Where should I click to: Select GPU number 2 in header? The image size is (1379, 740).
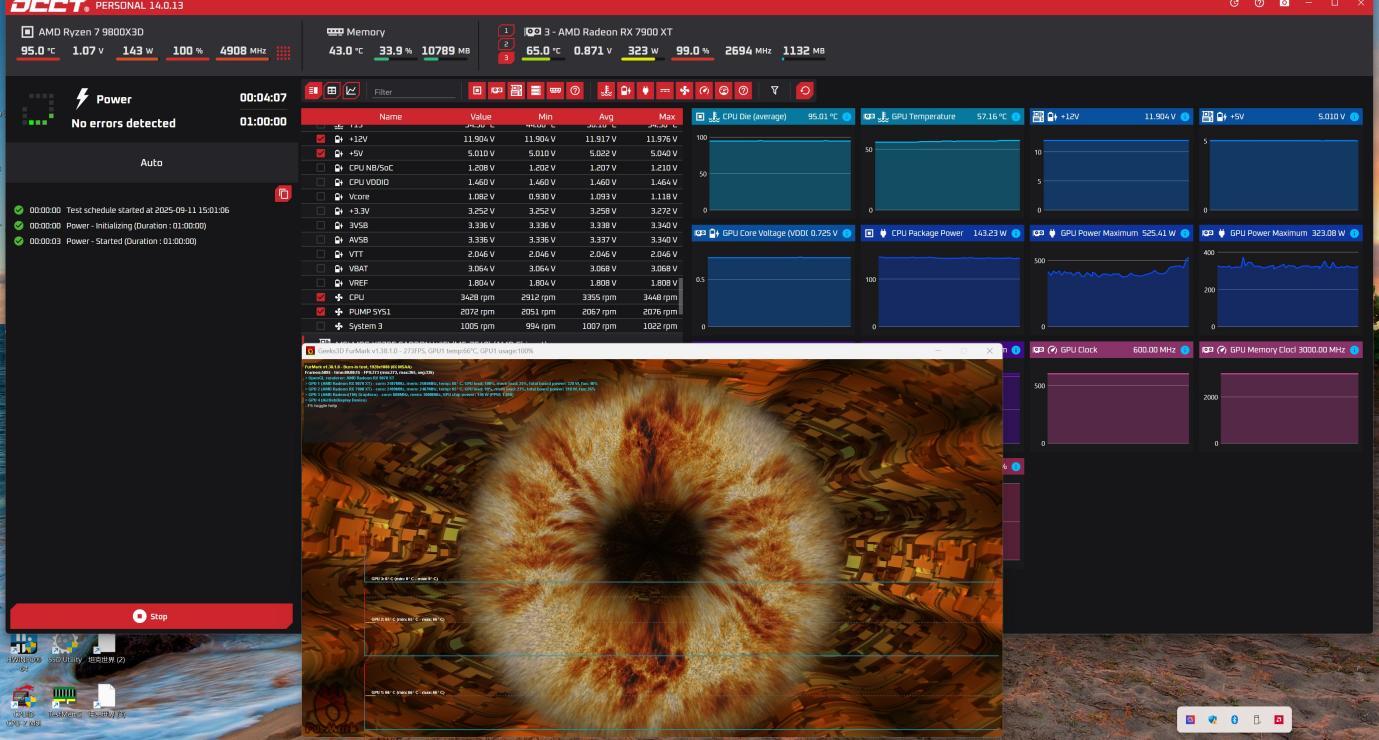click(x=506, y=44)
